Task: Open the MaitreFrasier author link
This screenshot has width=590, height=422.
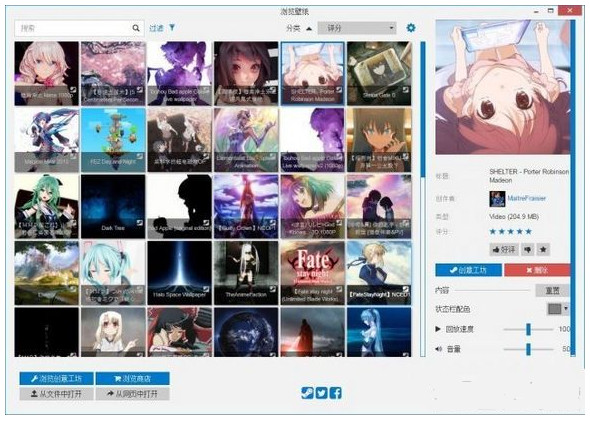Action: [526, 198]
